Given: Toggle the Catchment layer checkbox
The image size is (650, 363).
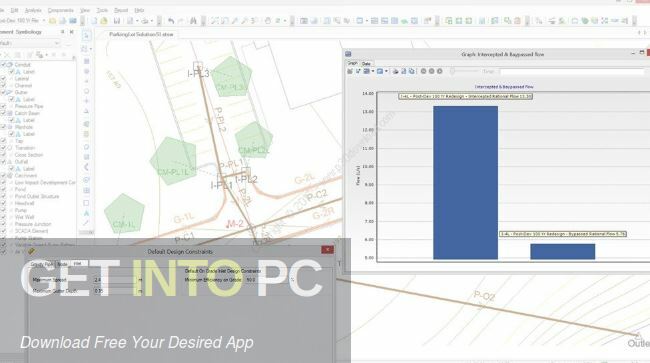Looking at the screenshot, I should pyautogui.click(x=3, y=176).
